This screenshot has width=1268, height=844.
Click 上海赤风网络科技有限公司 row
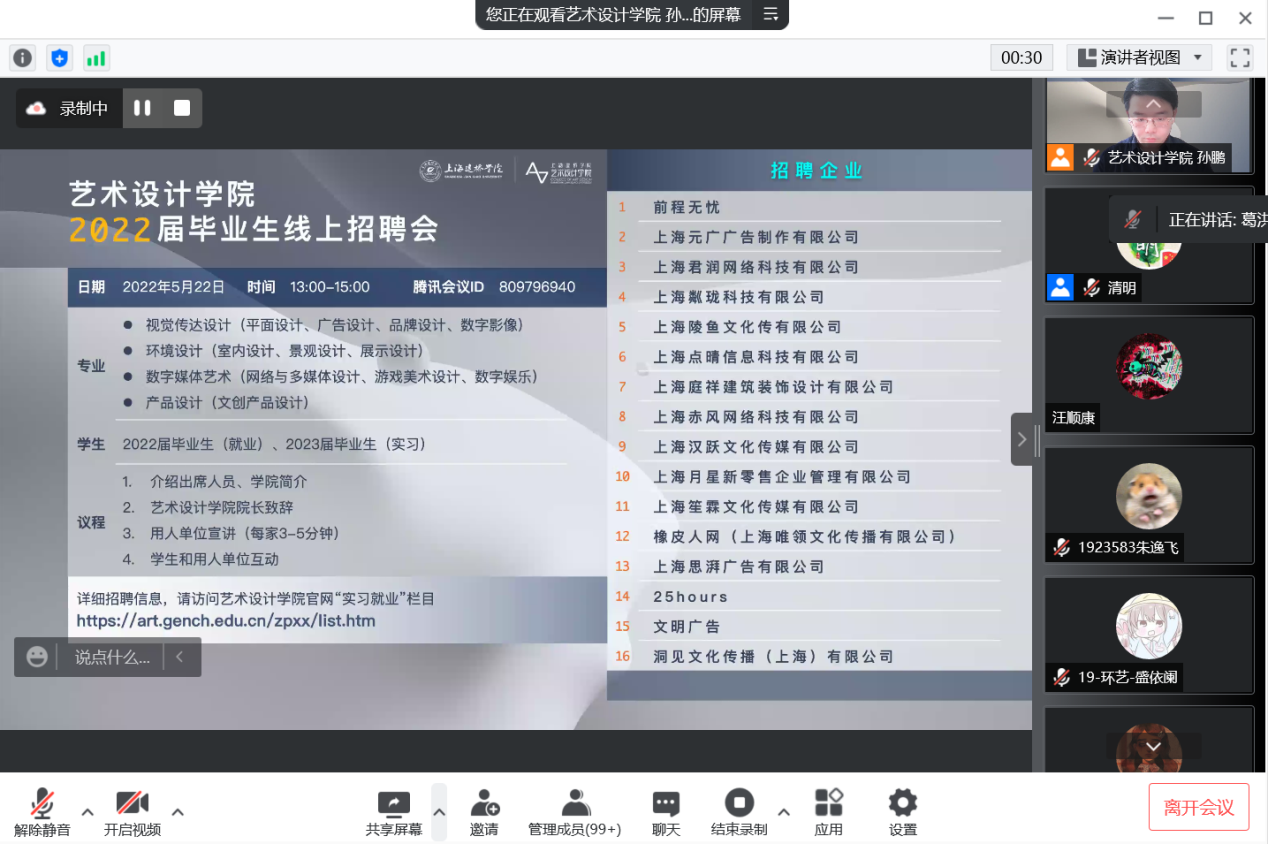coord(756,417)
